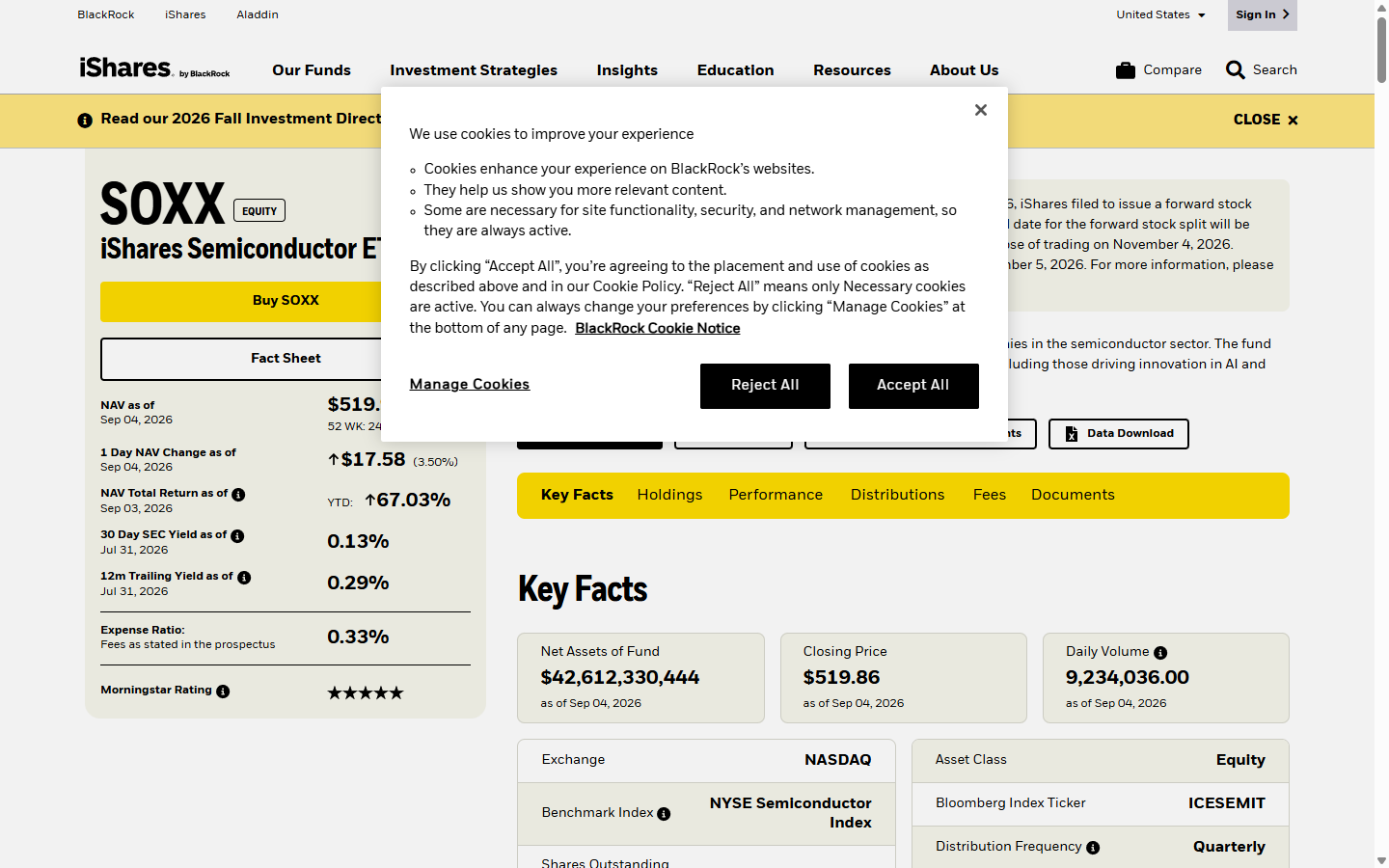This screenshot has width=1389, height=868.
Task: Open the Education menu
Action: click(735, 70)
